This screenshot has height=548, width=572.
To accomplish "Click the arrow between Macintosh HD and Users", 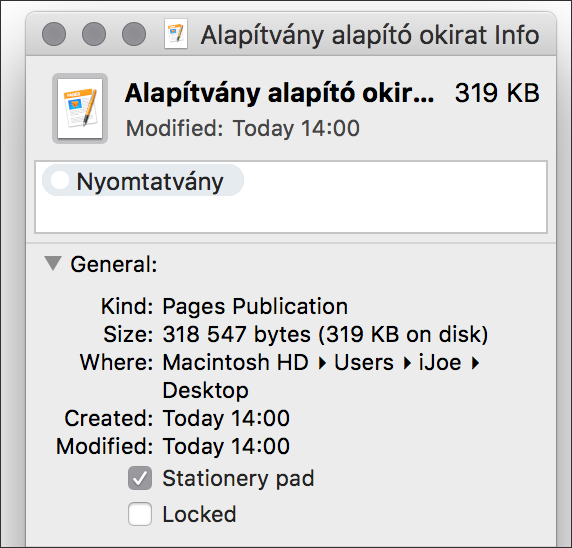I will [322, 363].
